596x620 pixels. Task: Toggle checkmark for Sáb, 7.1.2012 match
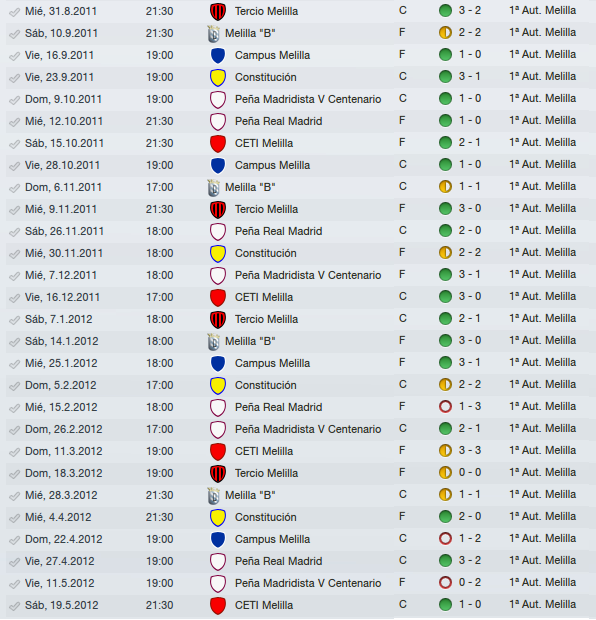point(15,320)
